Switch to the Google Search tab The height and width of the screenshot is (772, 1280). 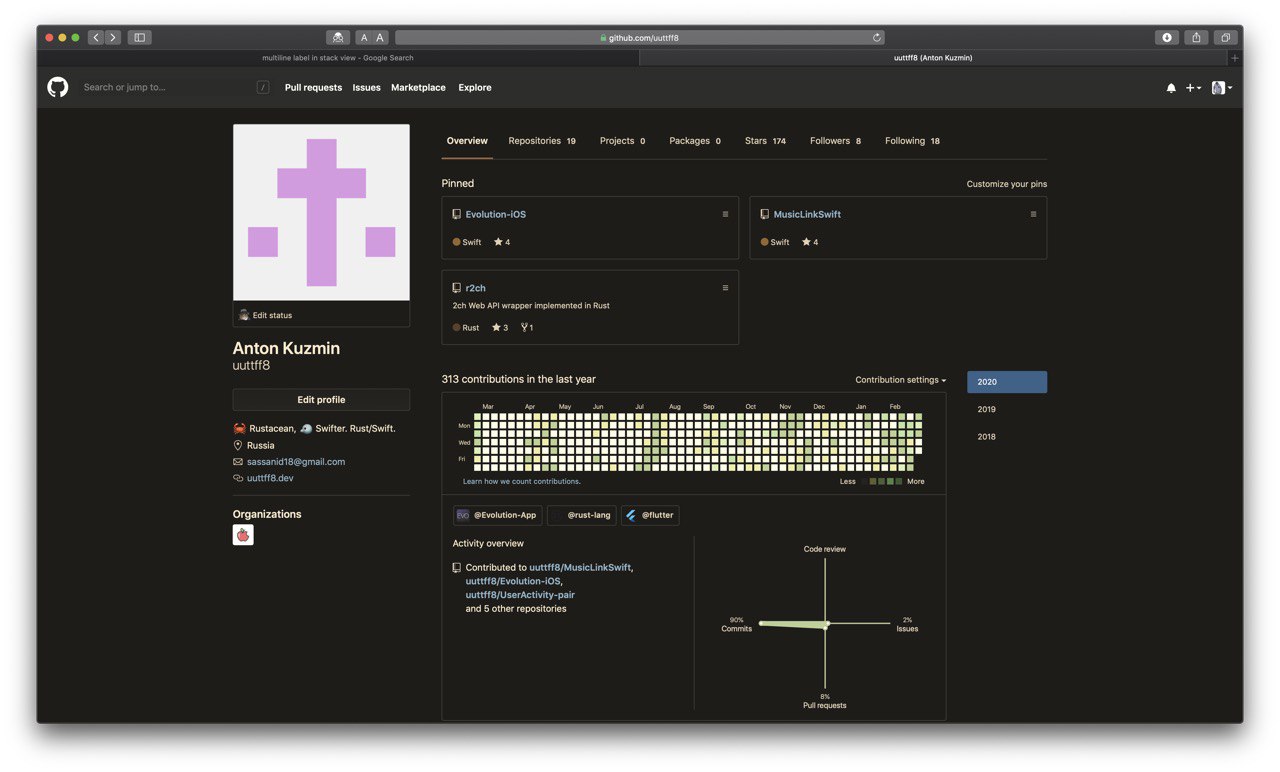click(338, 58)
